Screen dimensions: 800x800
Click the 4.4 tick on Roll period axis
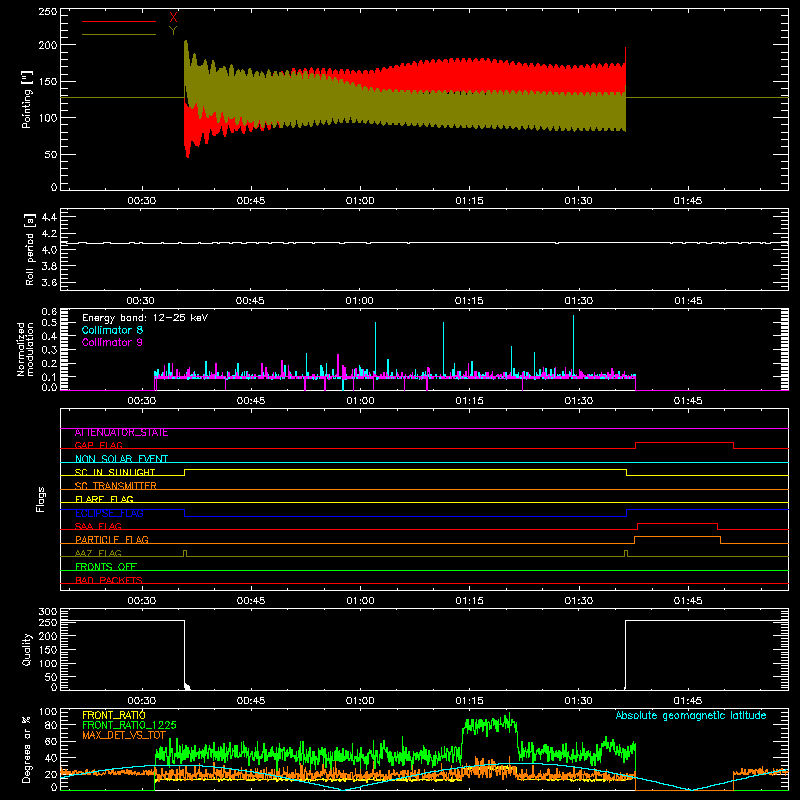[49, 217]
